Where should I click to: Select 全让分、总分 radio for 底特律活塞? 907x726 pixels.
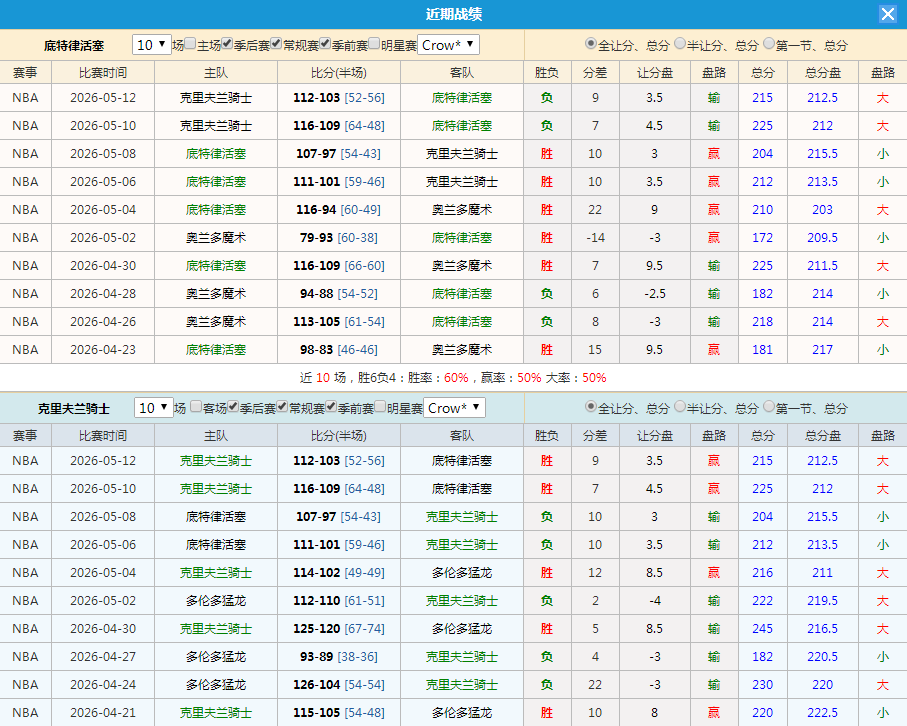point(591,43)
